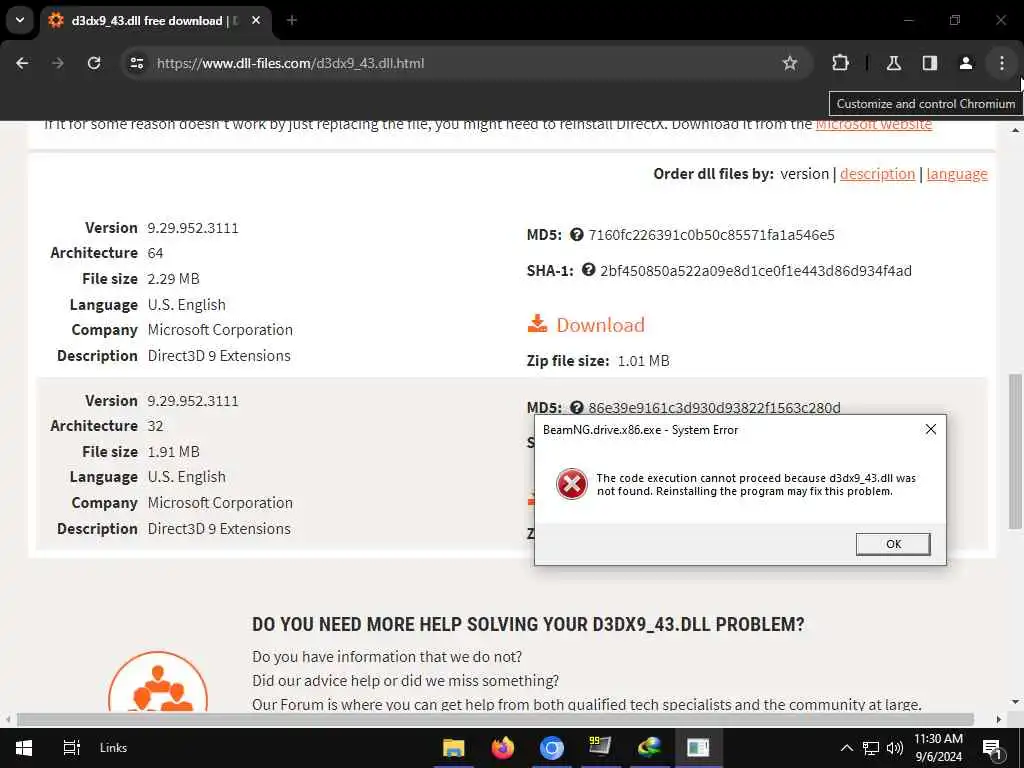Screen dimensions: 1024x768
Task: Click the red error icon in dialog
Action: click(x=571, y=484)
